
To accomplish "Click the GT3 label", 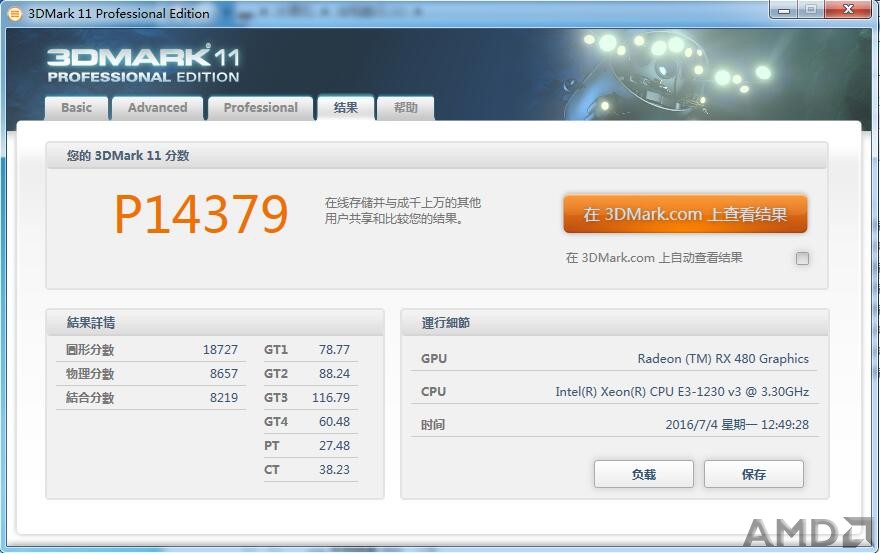I will (276, 398).
